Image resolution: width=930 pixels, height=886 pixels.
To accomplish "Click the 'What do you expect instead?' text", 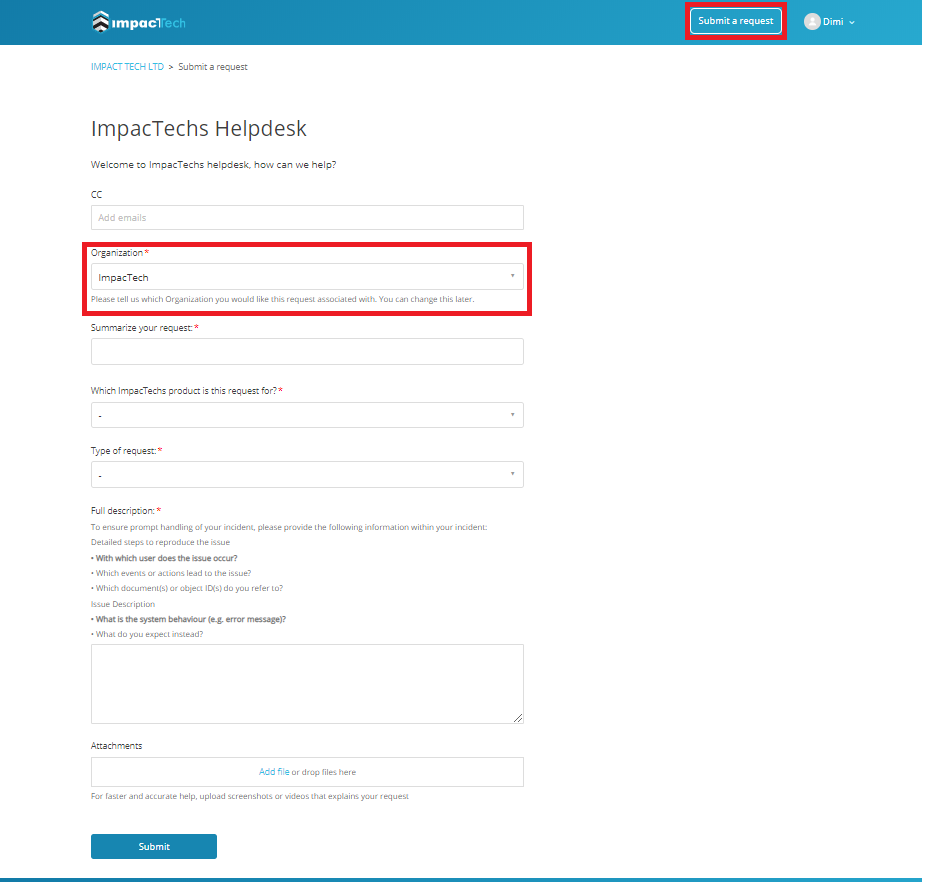I will (147, 634).
